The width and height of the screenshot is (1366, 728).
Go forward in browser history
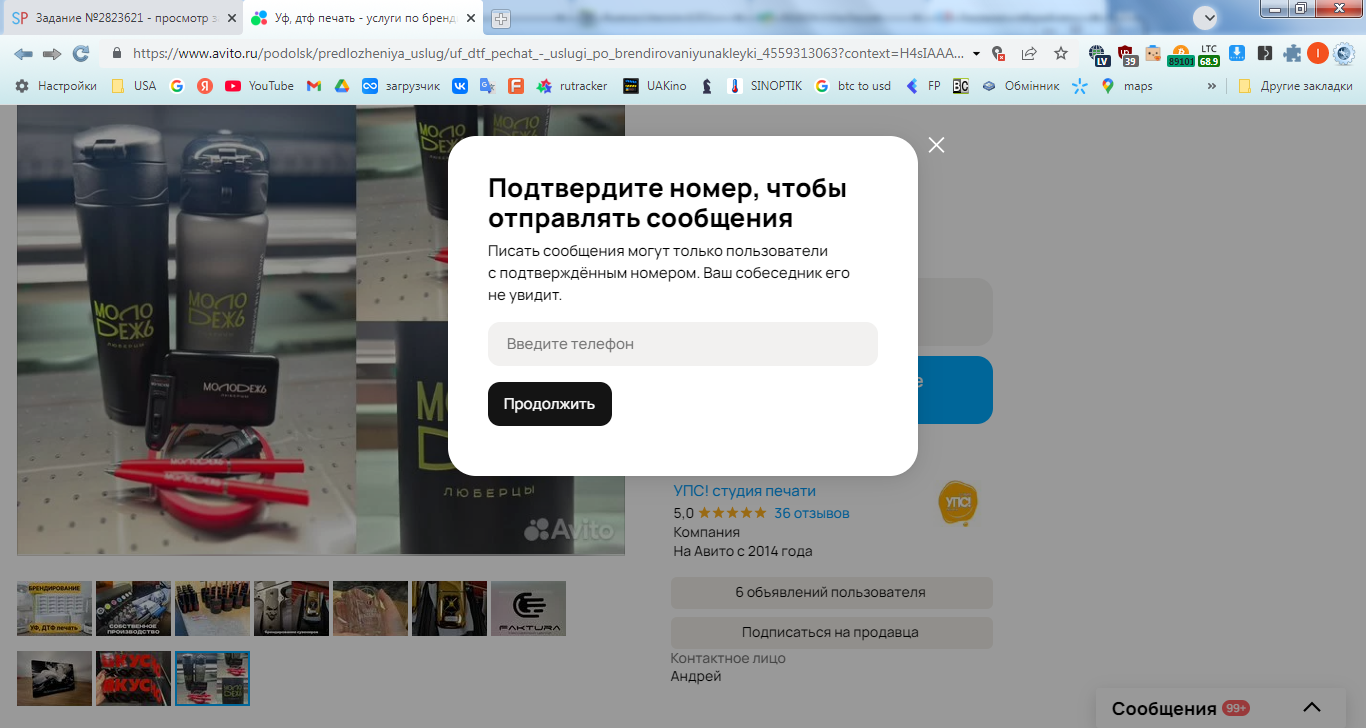pos(52,53)
